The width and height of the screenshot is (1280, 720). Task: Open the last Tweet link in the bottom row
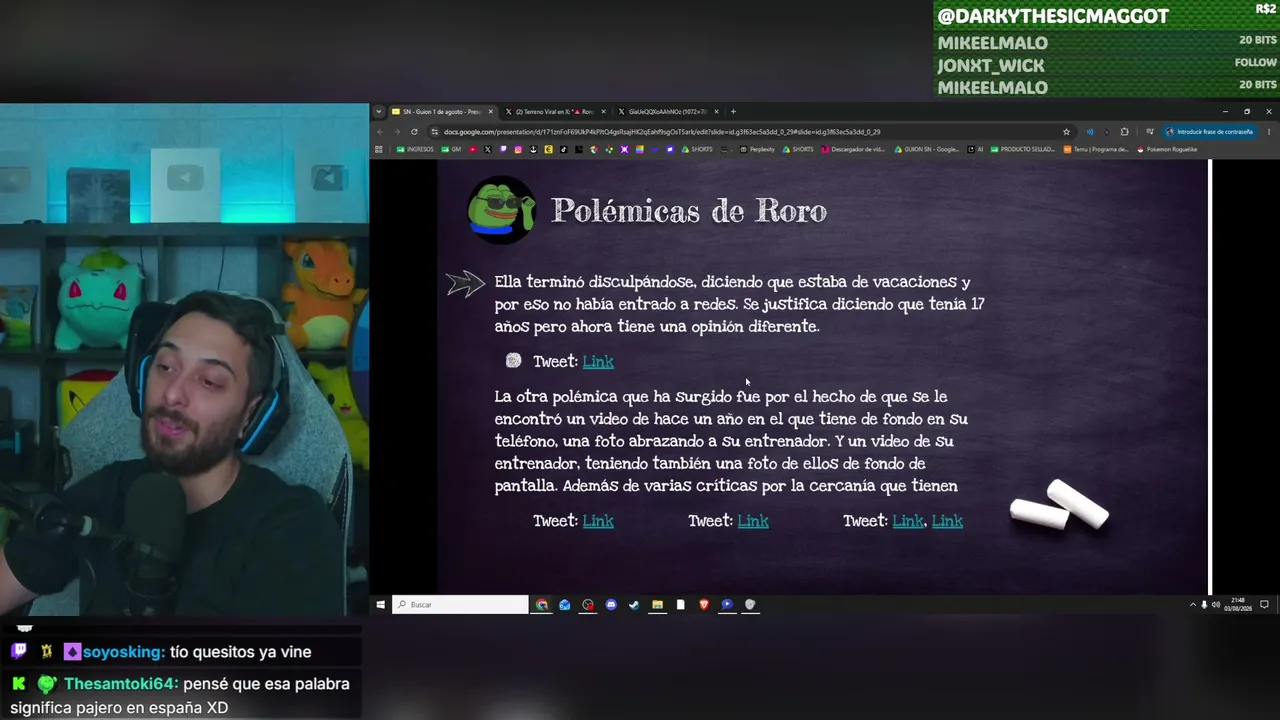click(947, 521)
